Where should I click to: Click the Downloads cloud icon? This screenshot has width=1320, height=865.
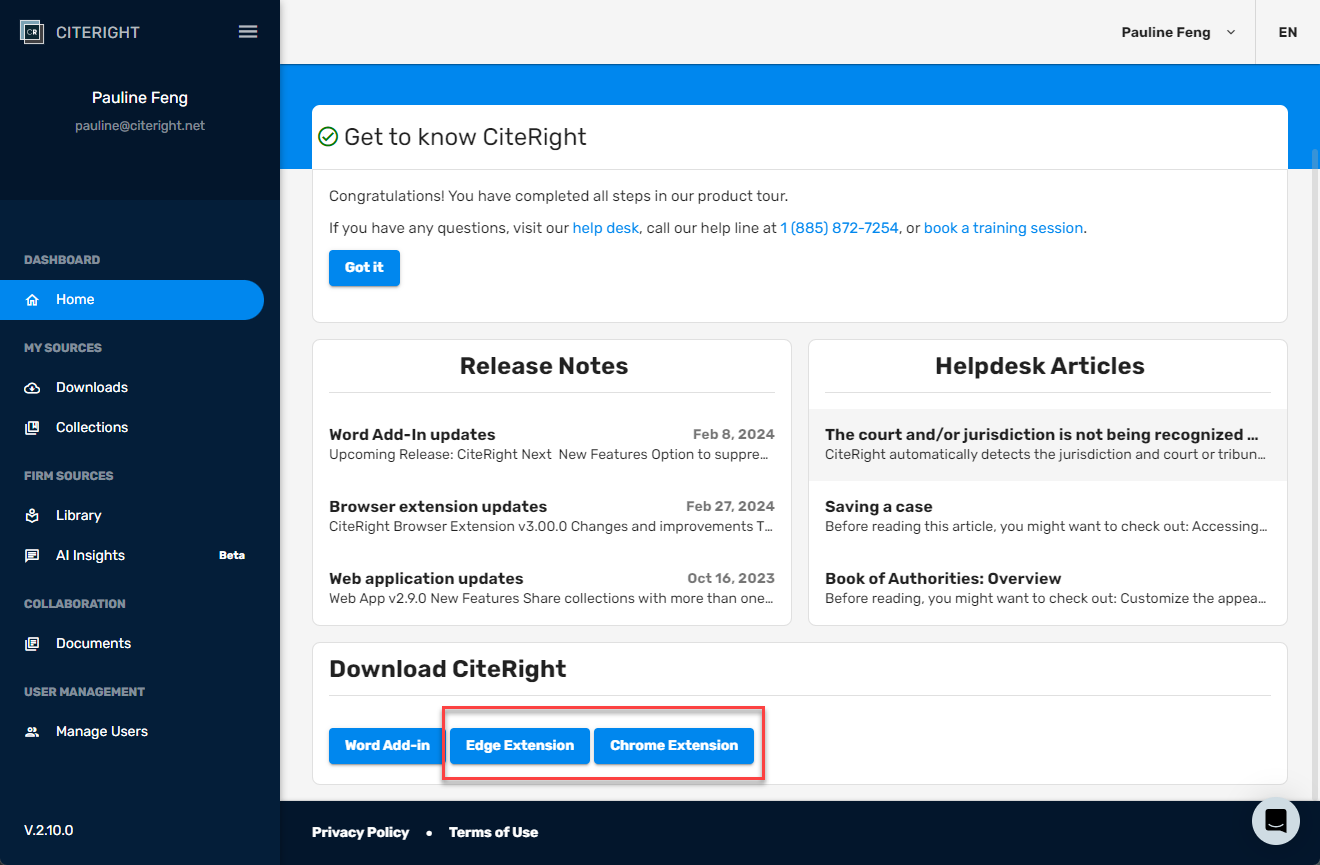pos(32,388)
